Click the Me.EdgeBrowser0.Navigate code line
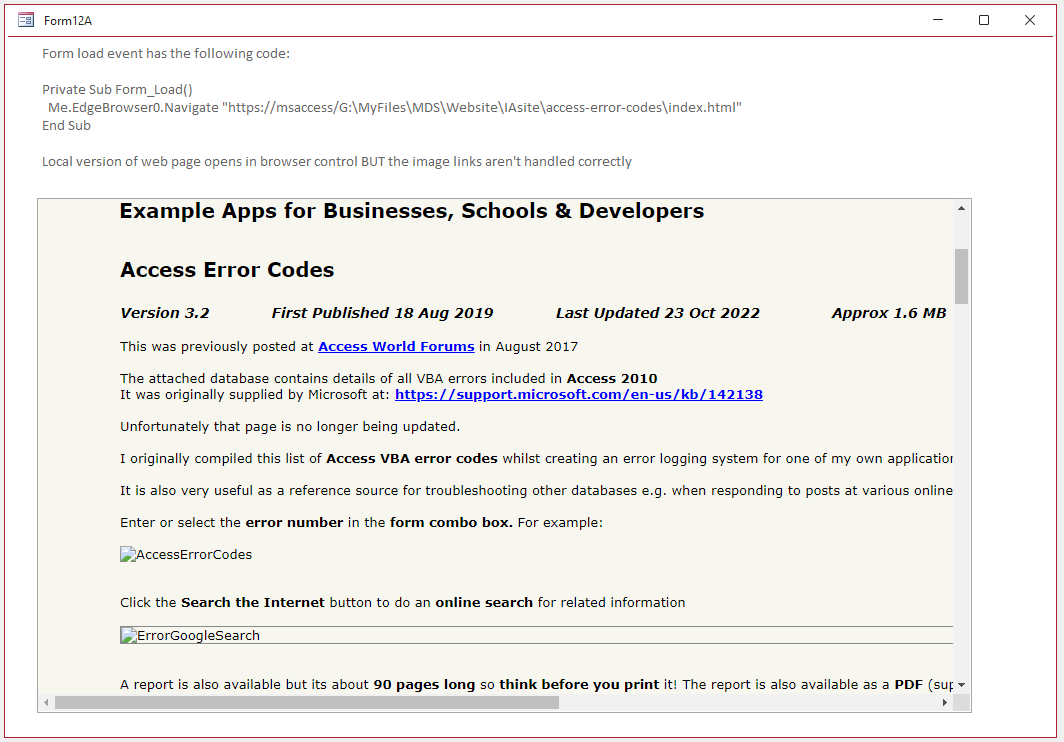The height and width of the screenshot is (742, 1064). click(395, 107)
